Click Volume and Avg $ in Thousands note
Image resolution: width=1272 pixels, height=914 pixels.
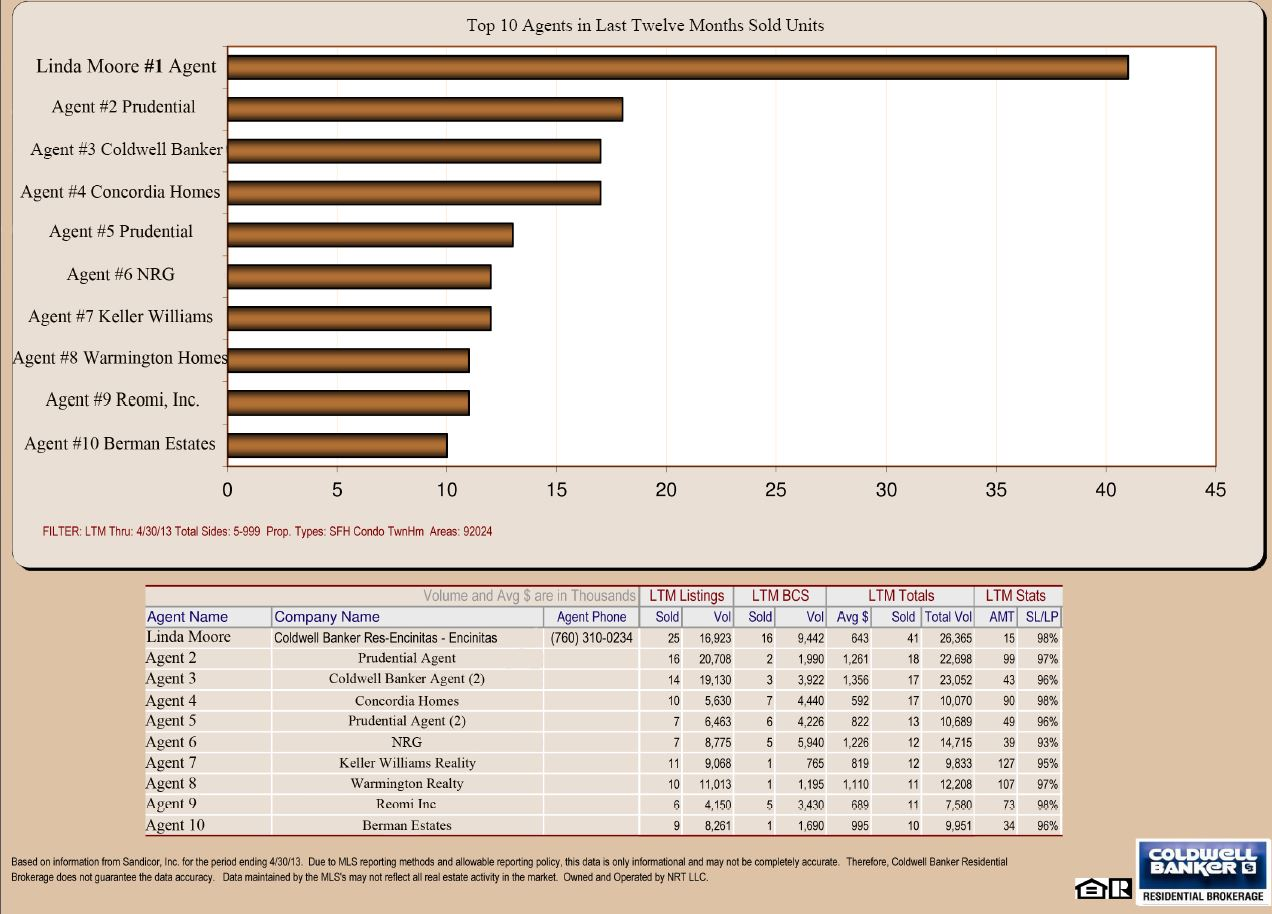point(529,596)
